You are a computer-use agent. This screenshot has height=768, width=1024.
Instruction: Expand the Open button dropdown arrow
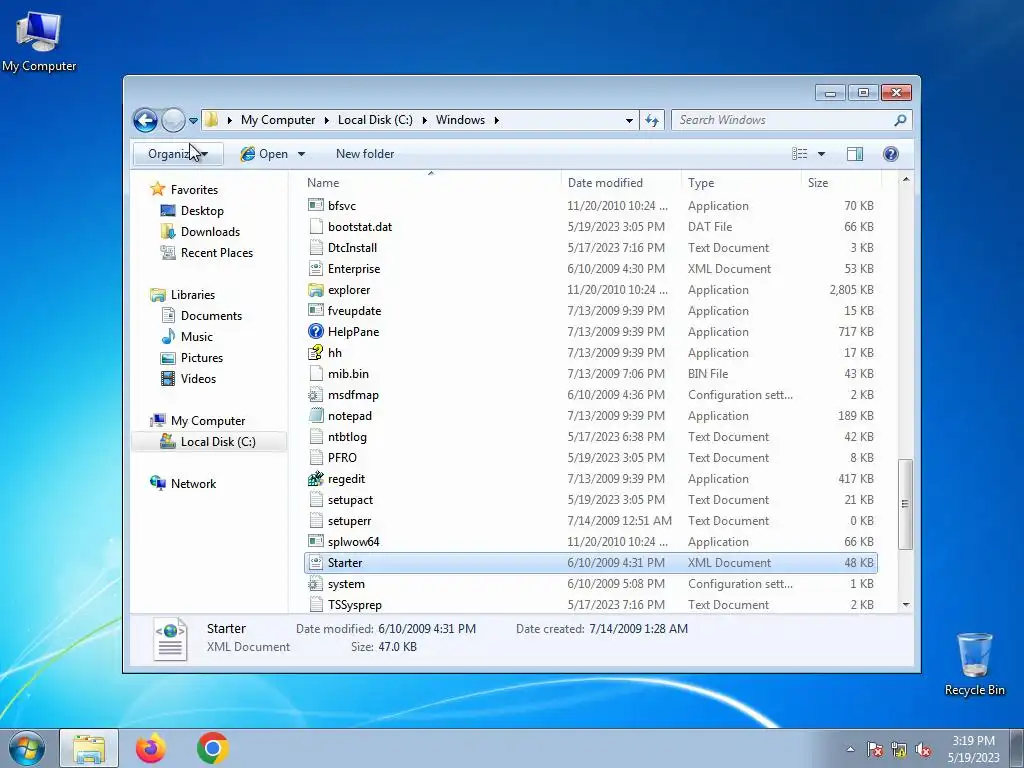(301, 154)
